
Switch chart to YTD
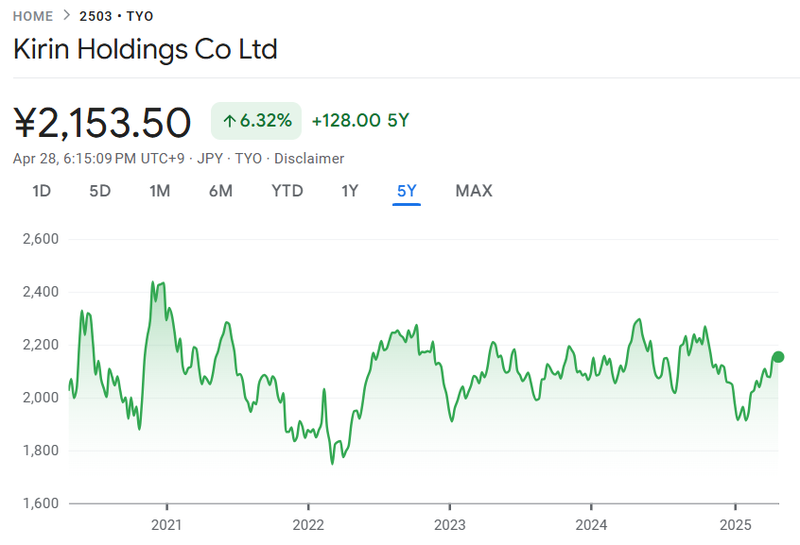coord(287,191)
